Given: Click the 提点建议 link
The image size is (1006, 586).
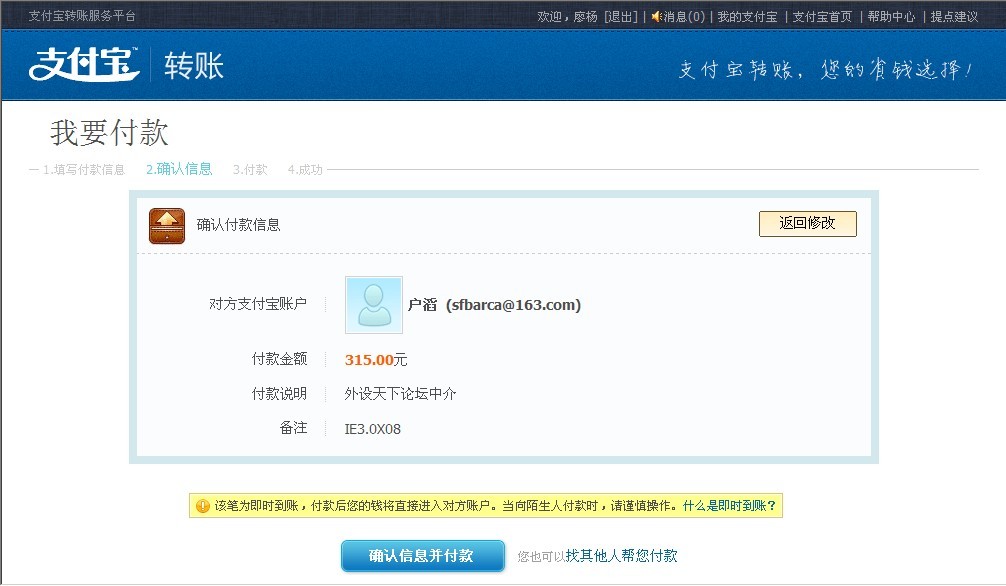Looking at the screenshot, I should click(954, 17).
